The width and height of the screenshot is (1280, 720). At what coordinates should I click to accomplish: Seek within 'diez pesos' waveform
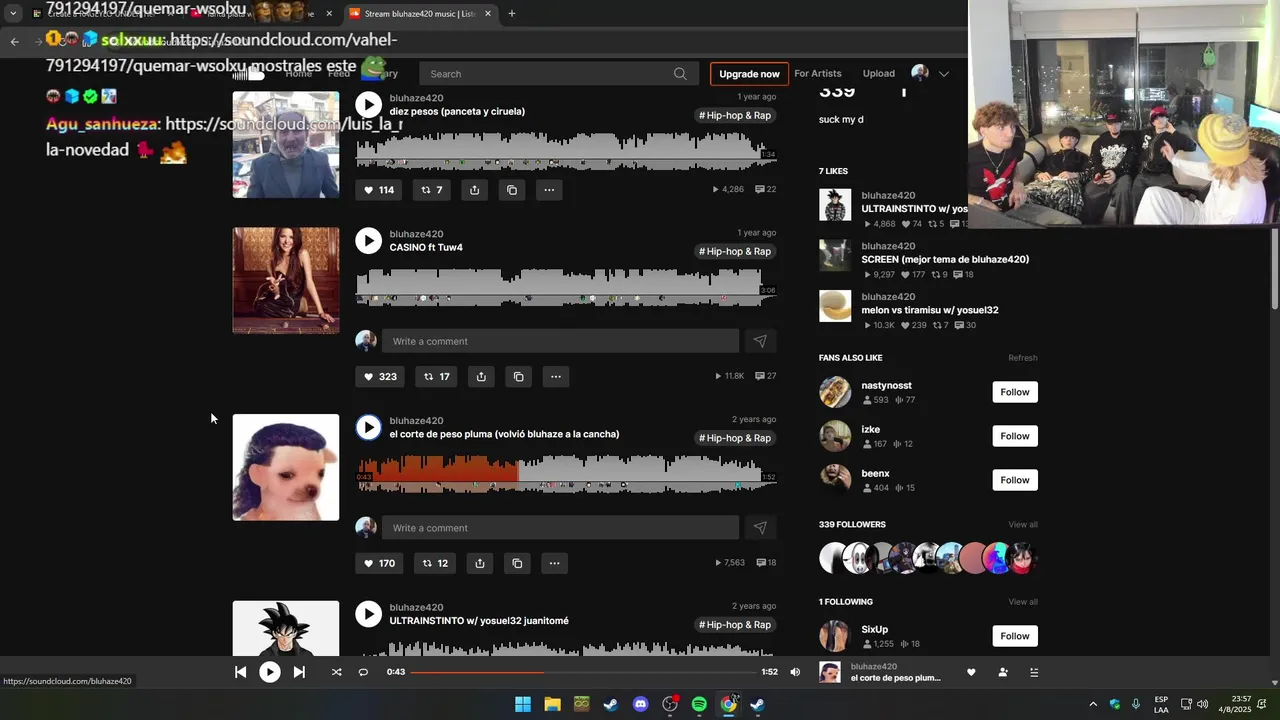tap(566, 150)
